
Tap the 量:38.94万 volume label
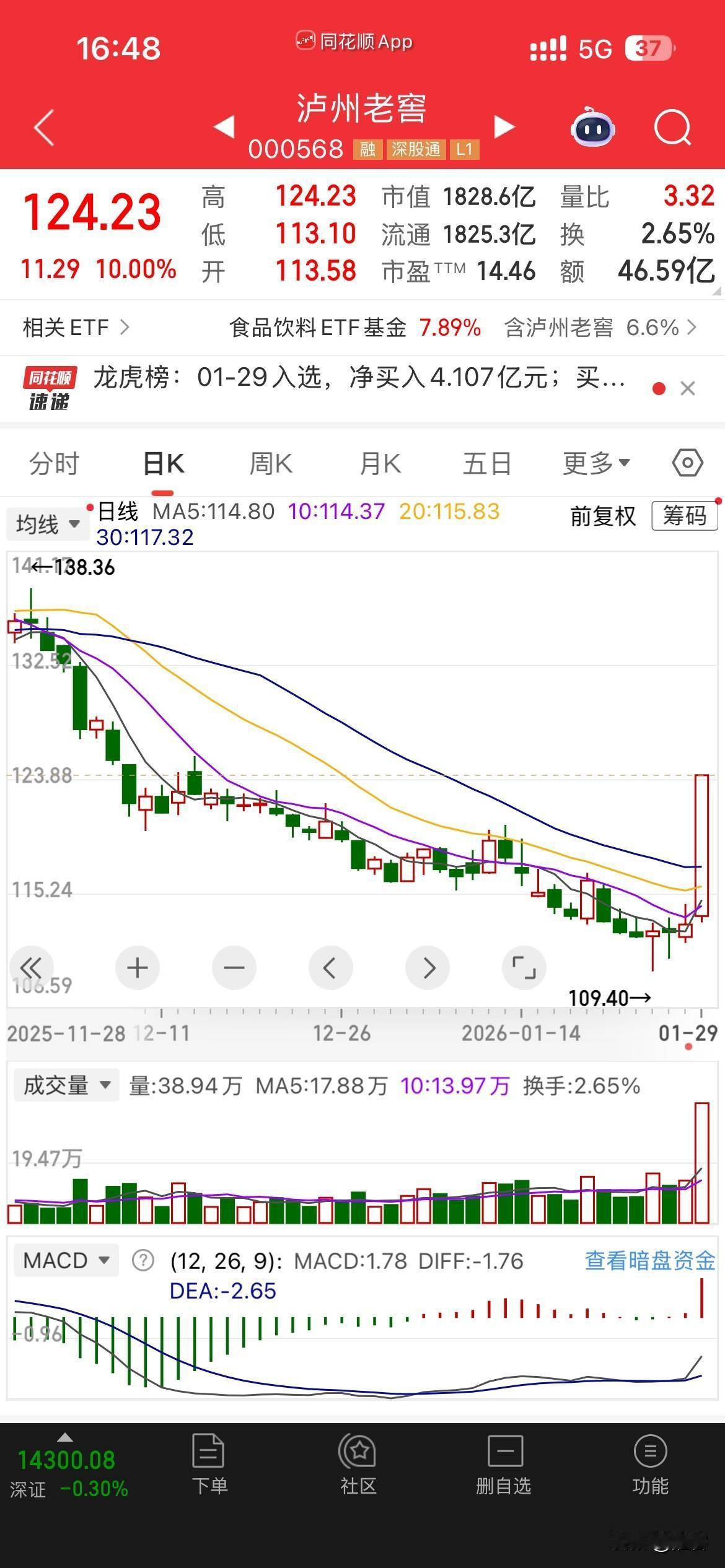point(185,1086)
